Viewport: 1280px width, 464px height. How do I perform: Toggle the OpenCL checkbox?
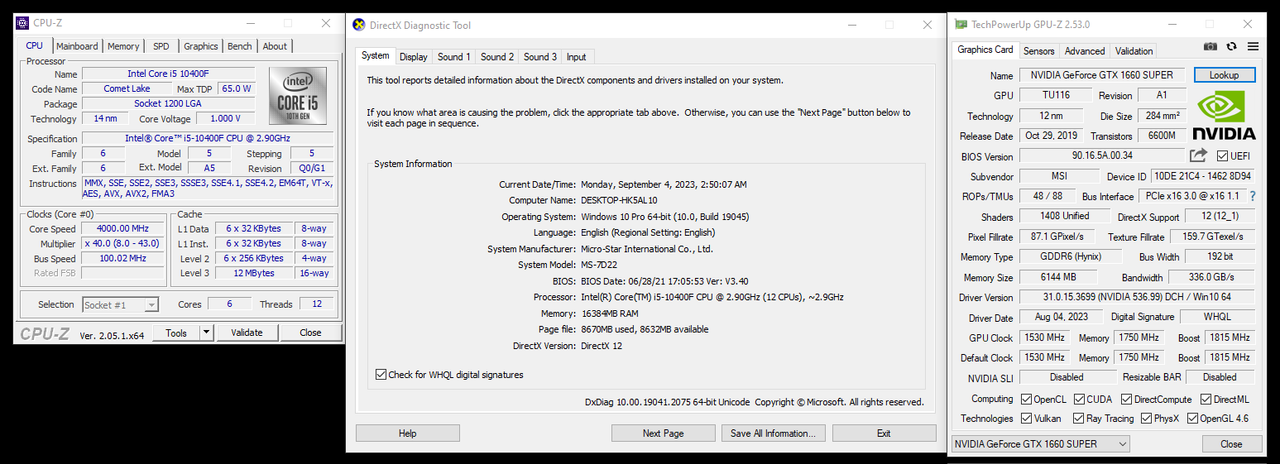(x=1026, y=399)
